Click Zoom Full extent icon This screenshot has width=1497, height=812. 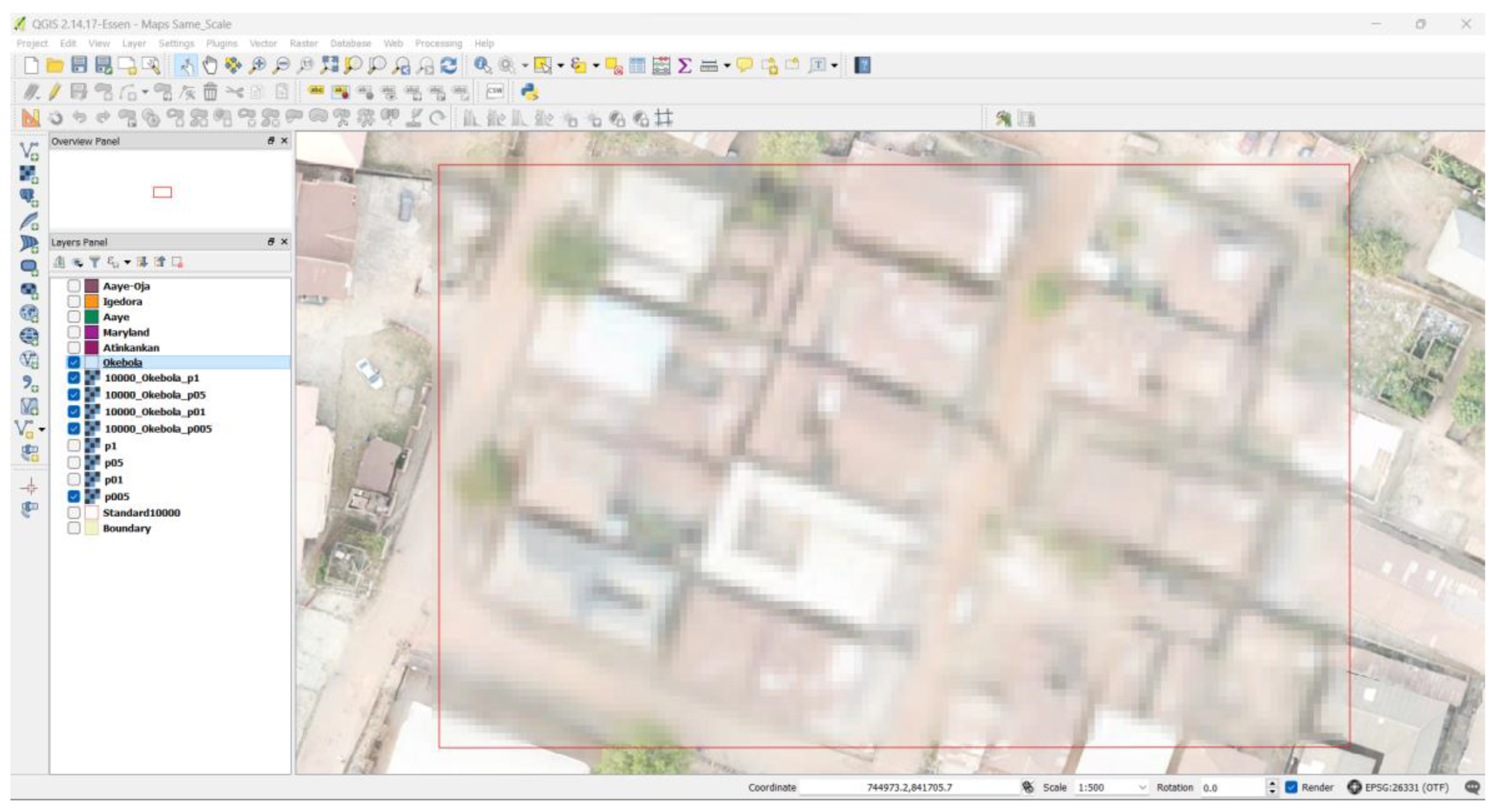[329, 65]
